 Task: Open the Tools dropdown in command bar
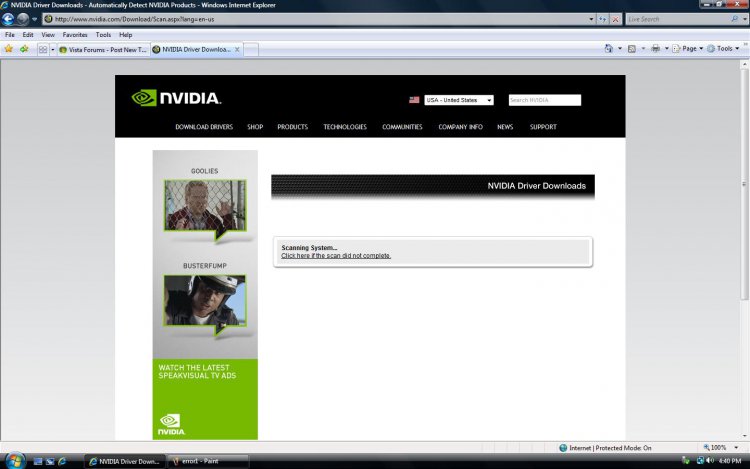(723, 49)
